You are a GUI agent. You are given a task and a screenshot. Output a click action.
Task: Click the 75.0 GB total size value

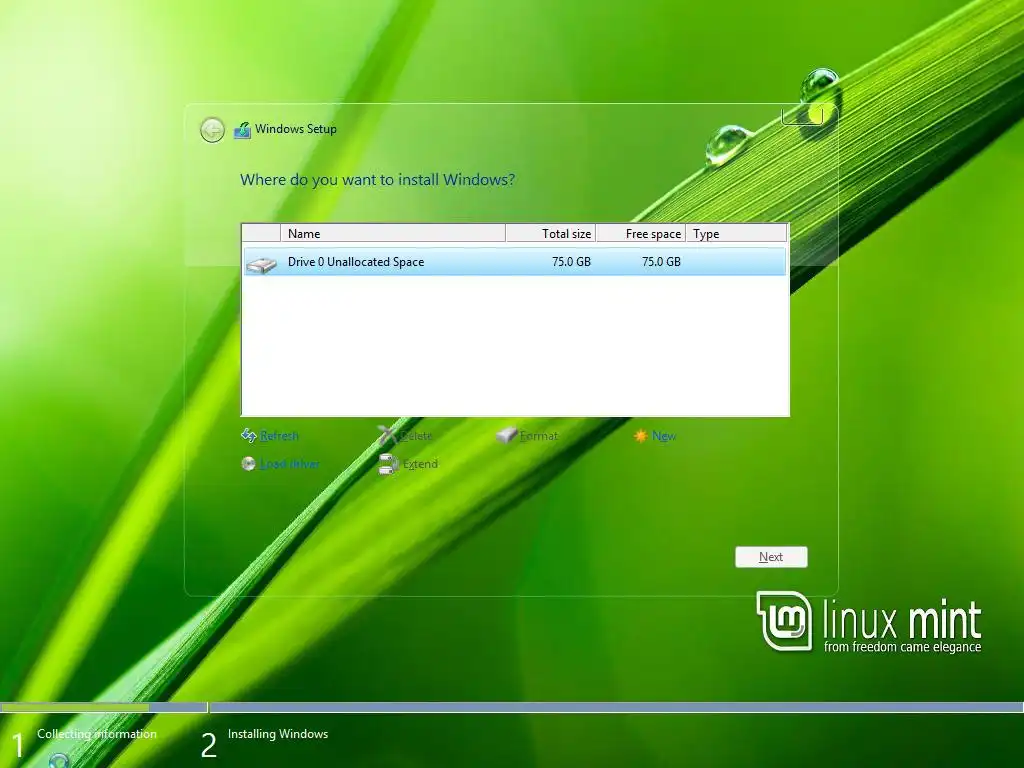pyautogui.click(x=571, y=262)
